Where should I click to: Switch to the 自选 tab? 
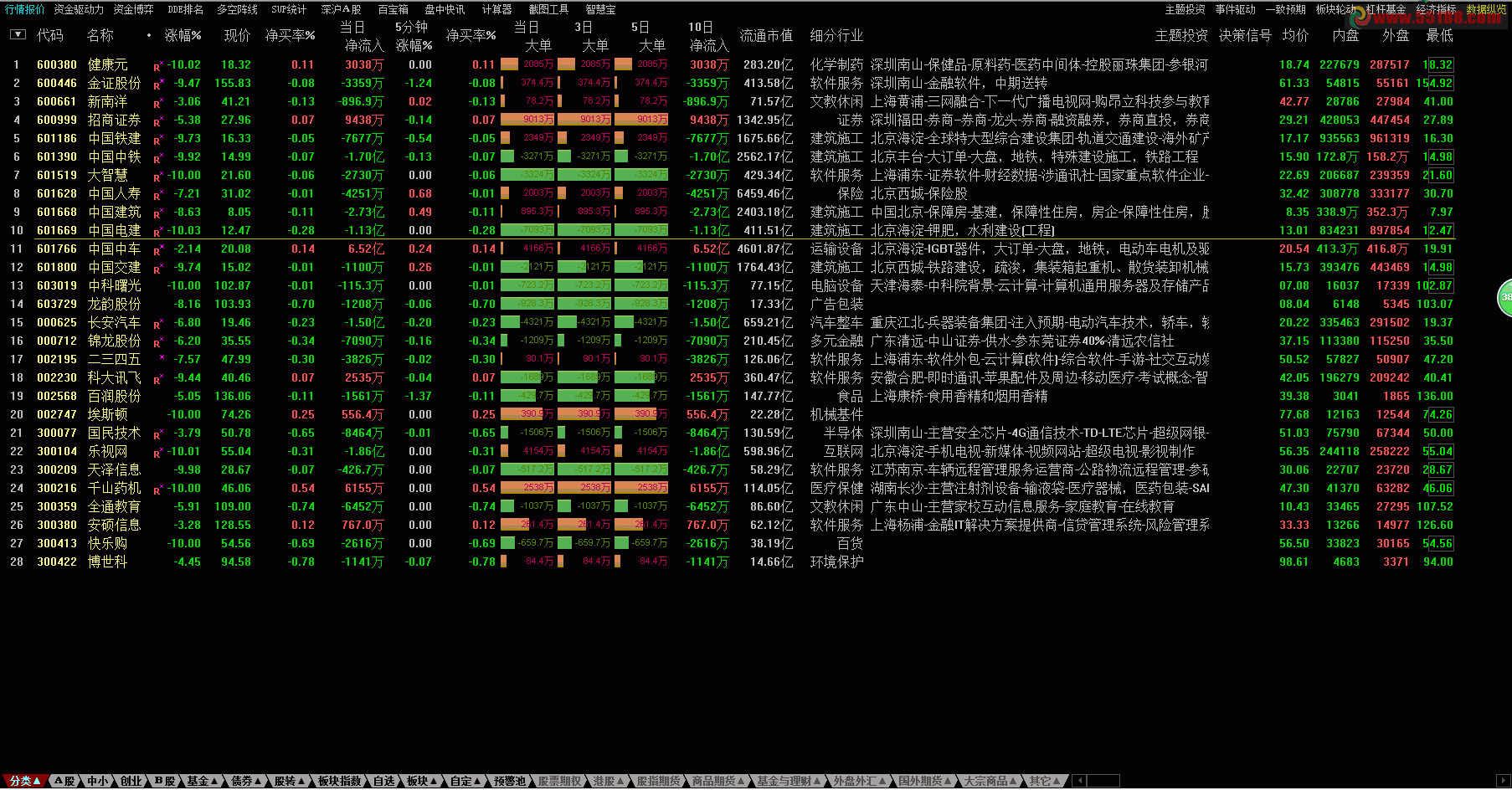click(383, 781)
